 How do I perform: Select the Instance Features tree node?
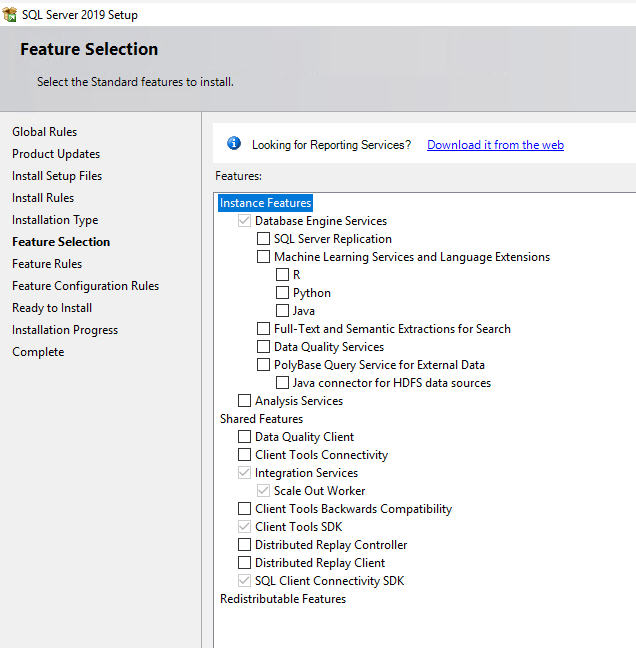(265, 203)
